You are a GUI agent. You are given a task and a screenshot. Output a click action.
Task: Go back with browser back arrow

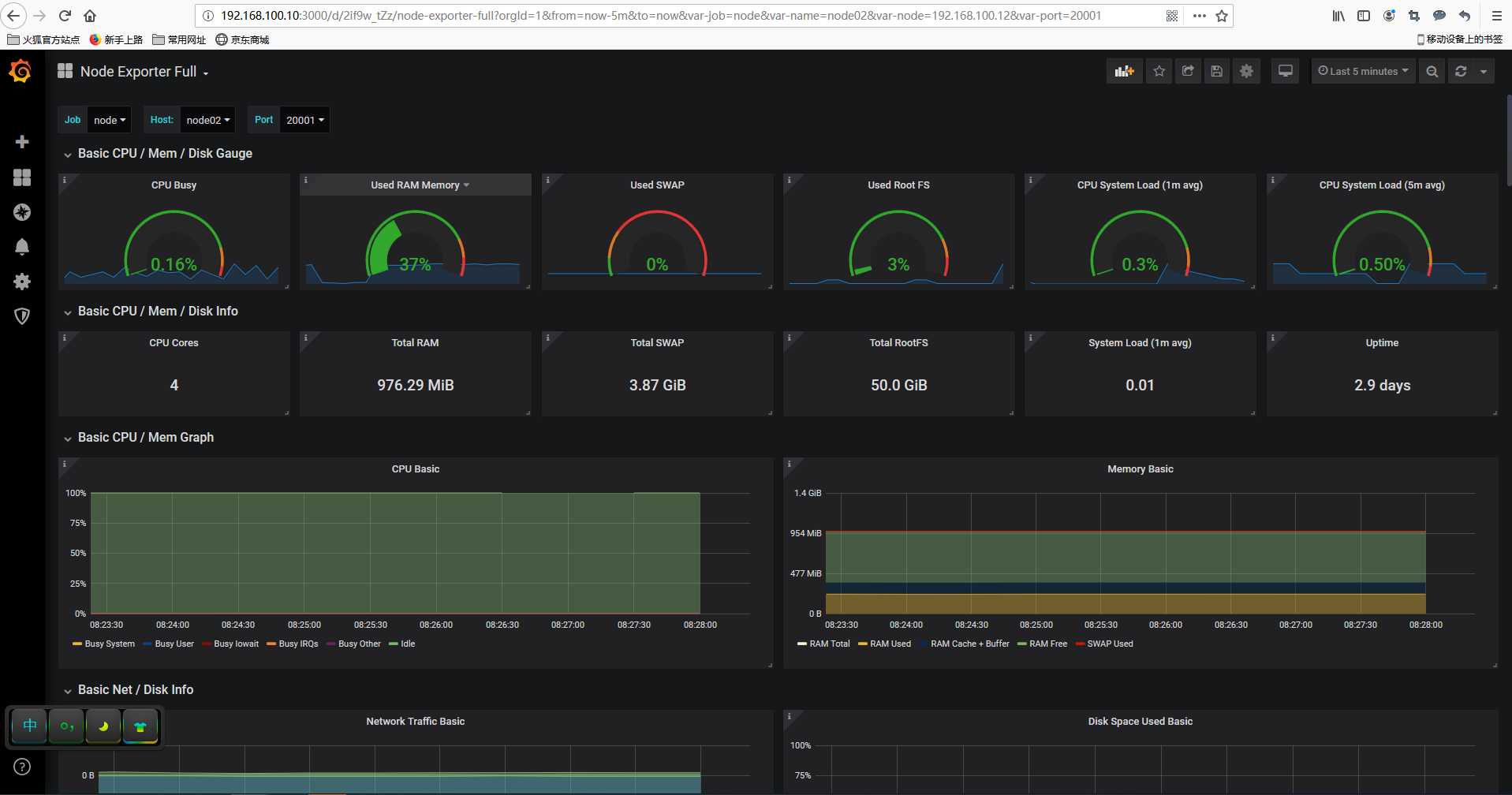[14, 16]
